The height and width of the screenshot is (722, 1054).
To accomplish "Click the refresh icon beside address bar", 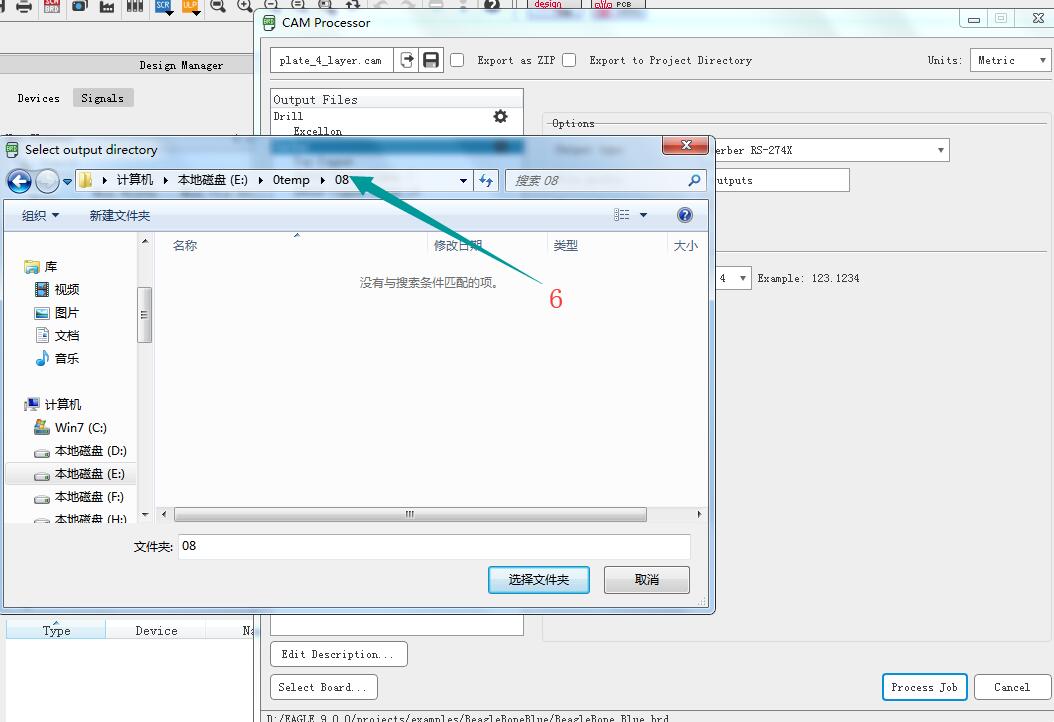I will coord(486,181).
